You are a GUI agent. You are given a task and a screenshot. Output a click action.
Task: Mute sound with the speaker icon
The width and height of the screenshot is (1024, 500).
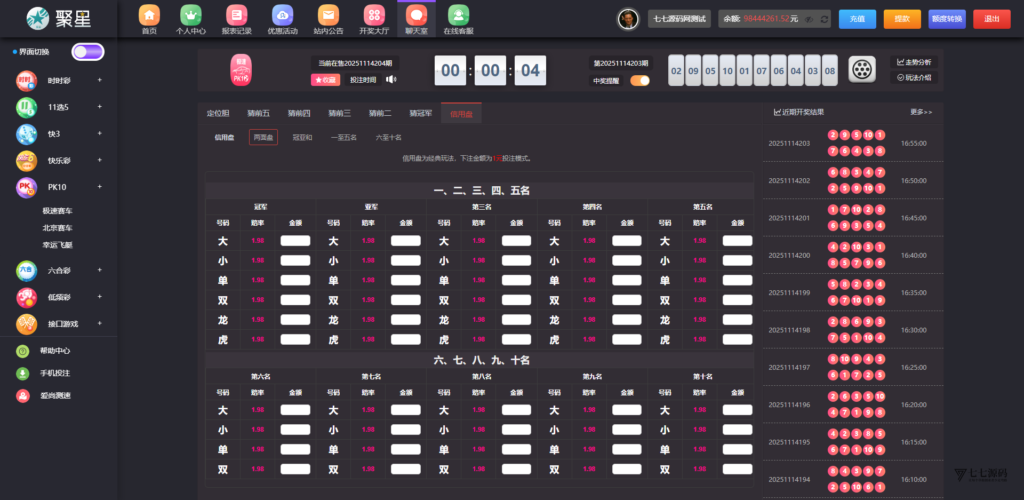391,80
